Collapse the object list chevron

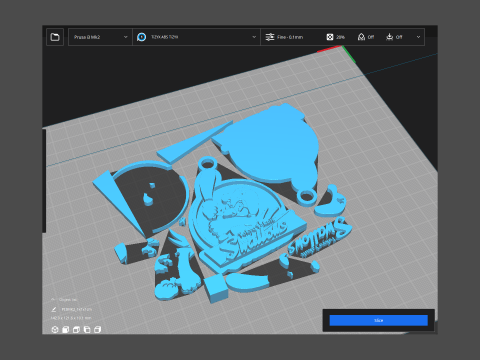point(53,300)
